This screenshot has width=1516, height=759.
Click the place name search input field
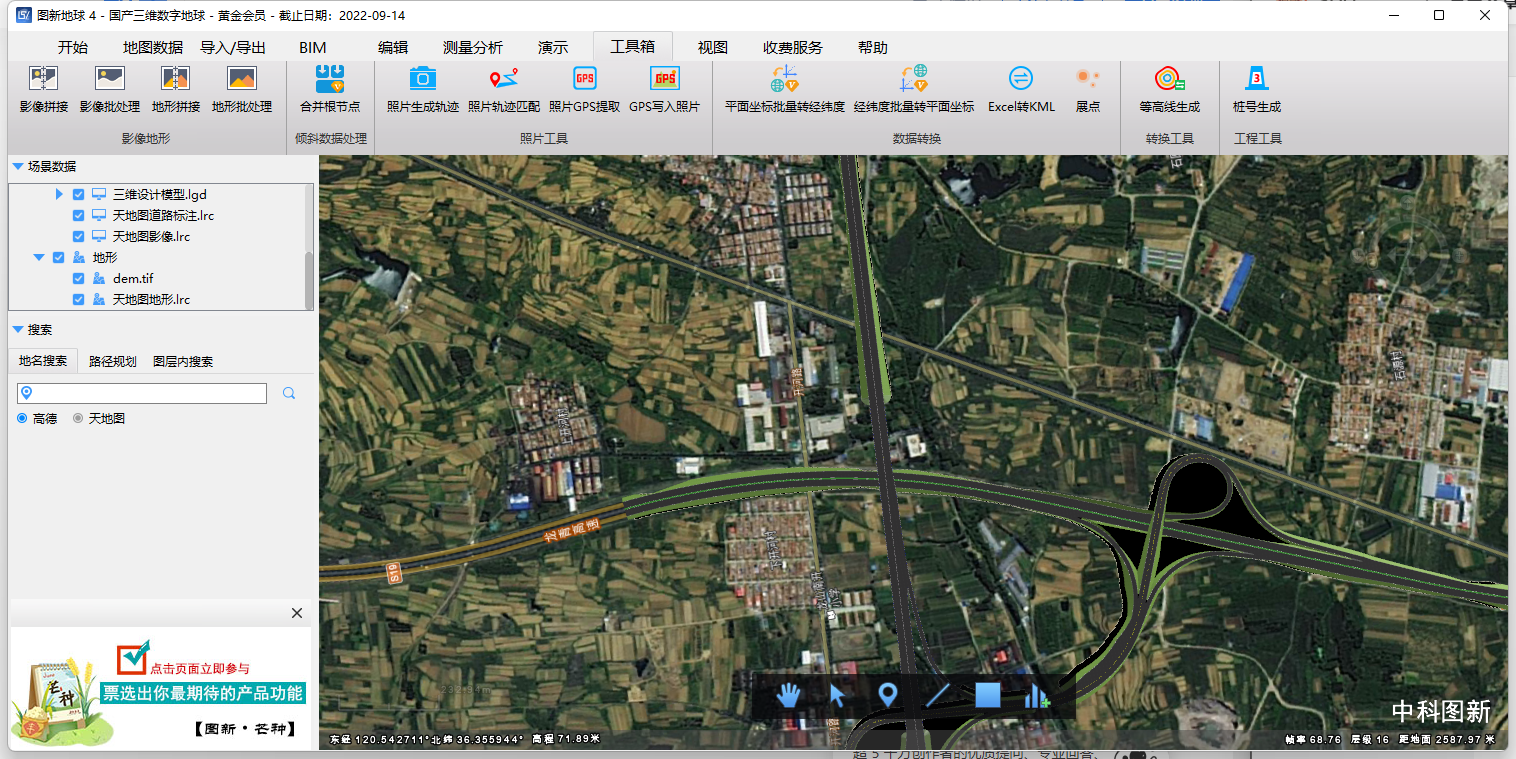click(150, 394)
